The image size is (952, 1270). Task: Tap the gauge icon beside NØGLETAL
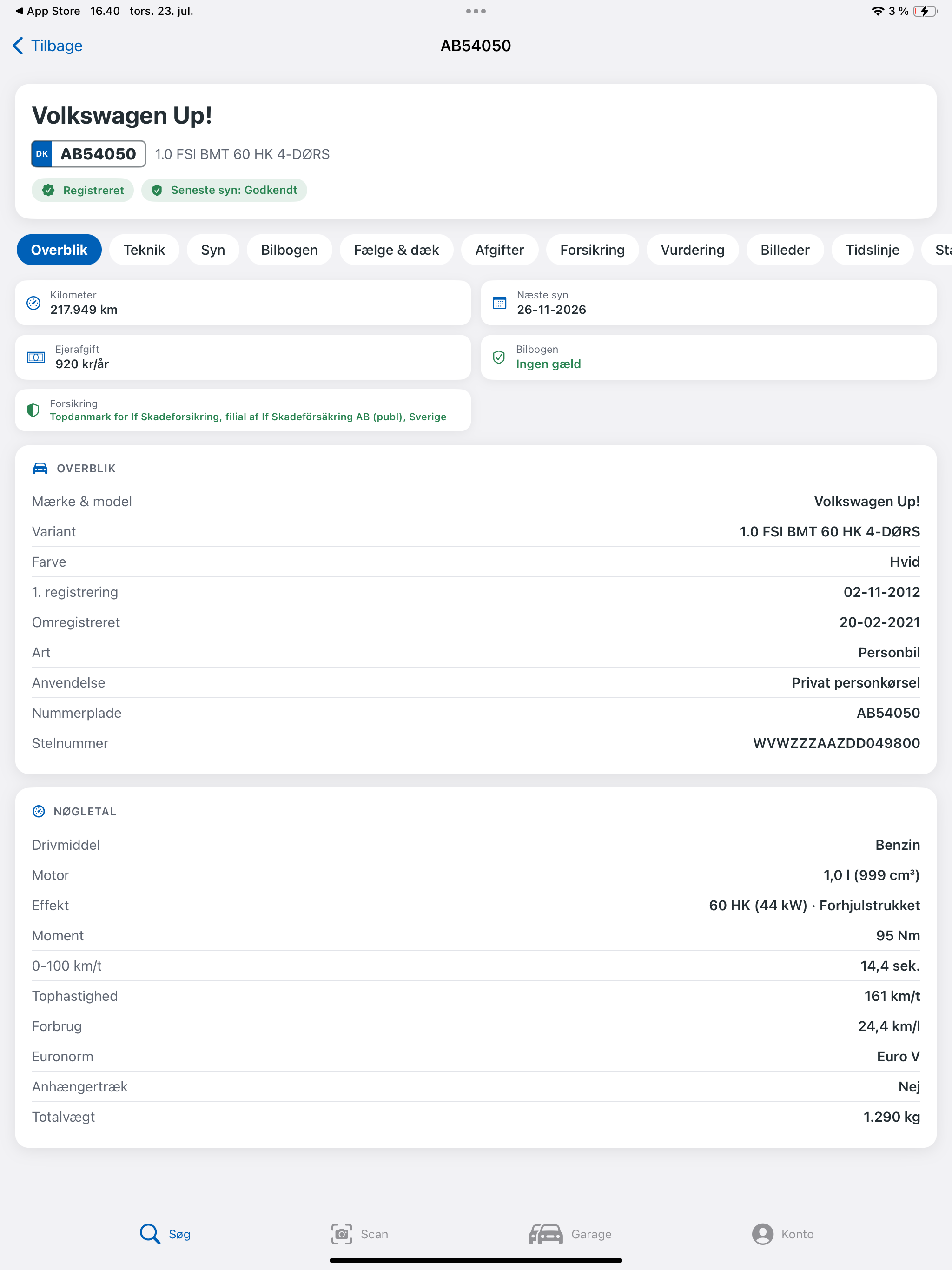click(39, 811)
